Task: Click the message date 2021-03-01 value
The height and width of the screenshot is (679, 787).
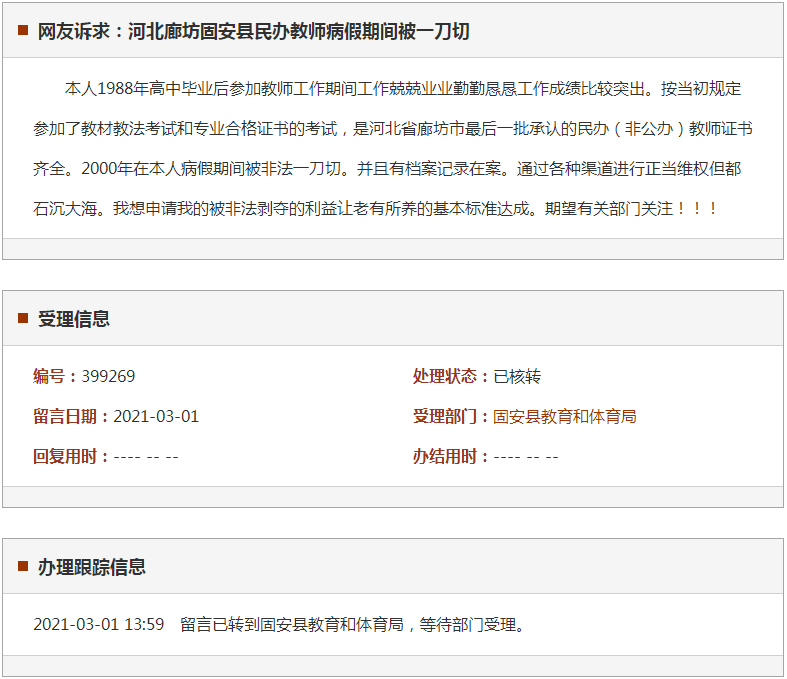Action: [x=156, y=416]
